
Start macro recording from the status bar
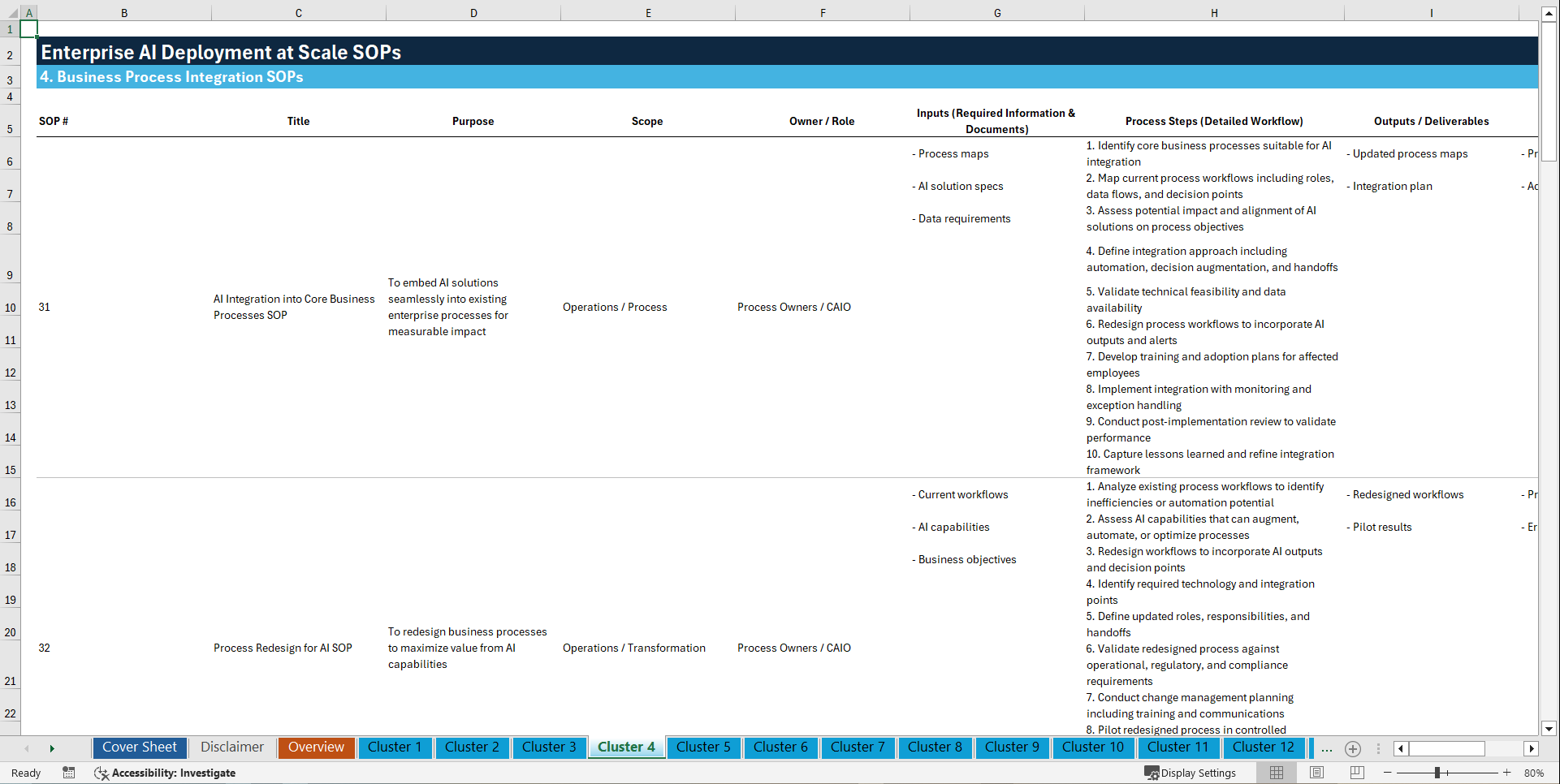pos(69,773)
